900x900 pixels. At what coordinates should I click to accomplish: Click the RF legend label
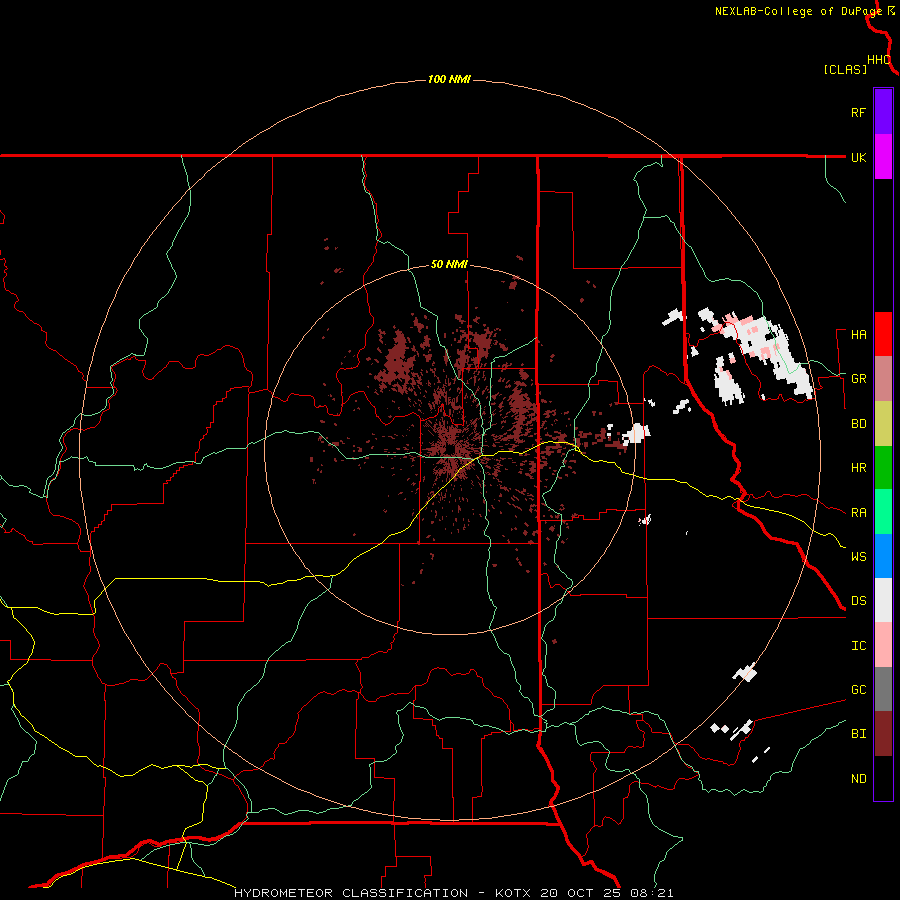click(858, 113)
